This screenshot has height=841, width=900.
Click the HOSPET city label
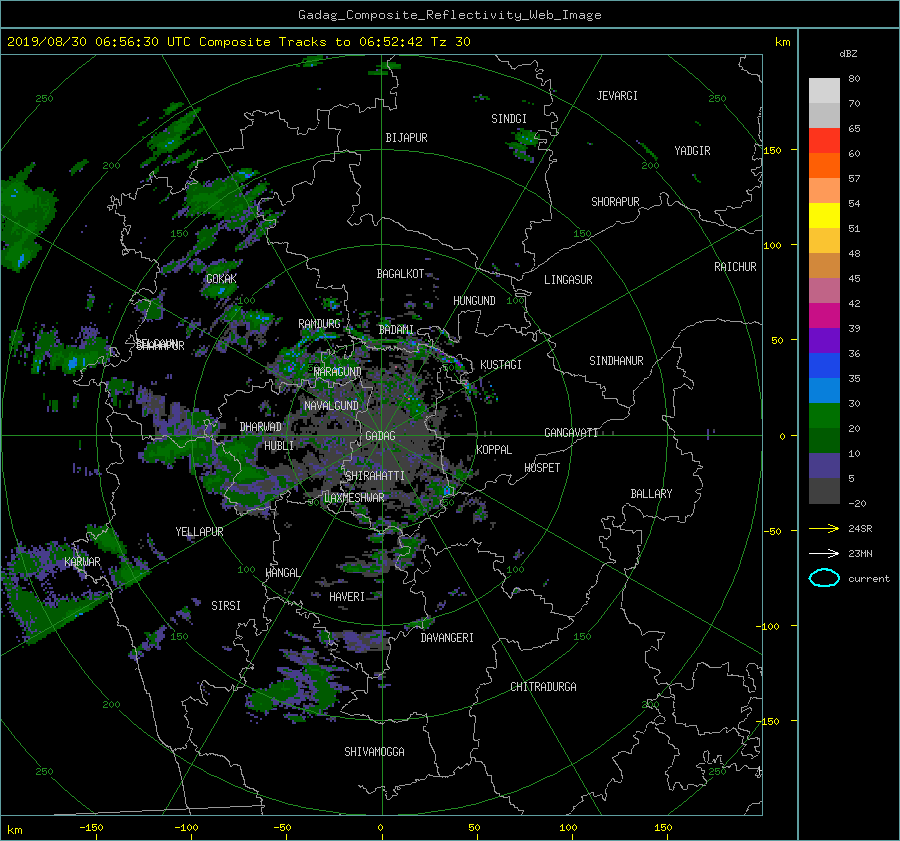(542, 468)
